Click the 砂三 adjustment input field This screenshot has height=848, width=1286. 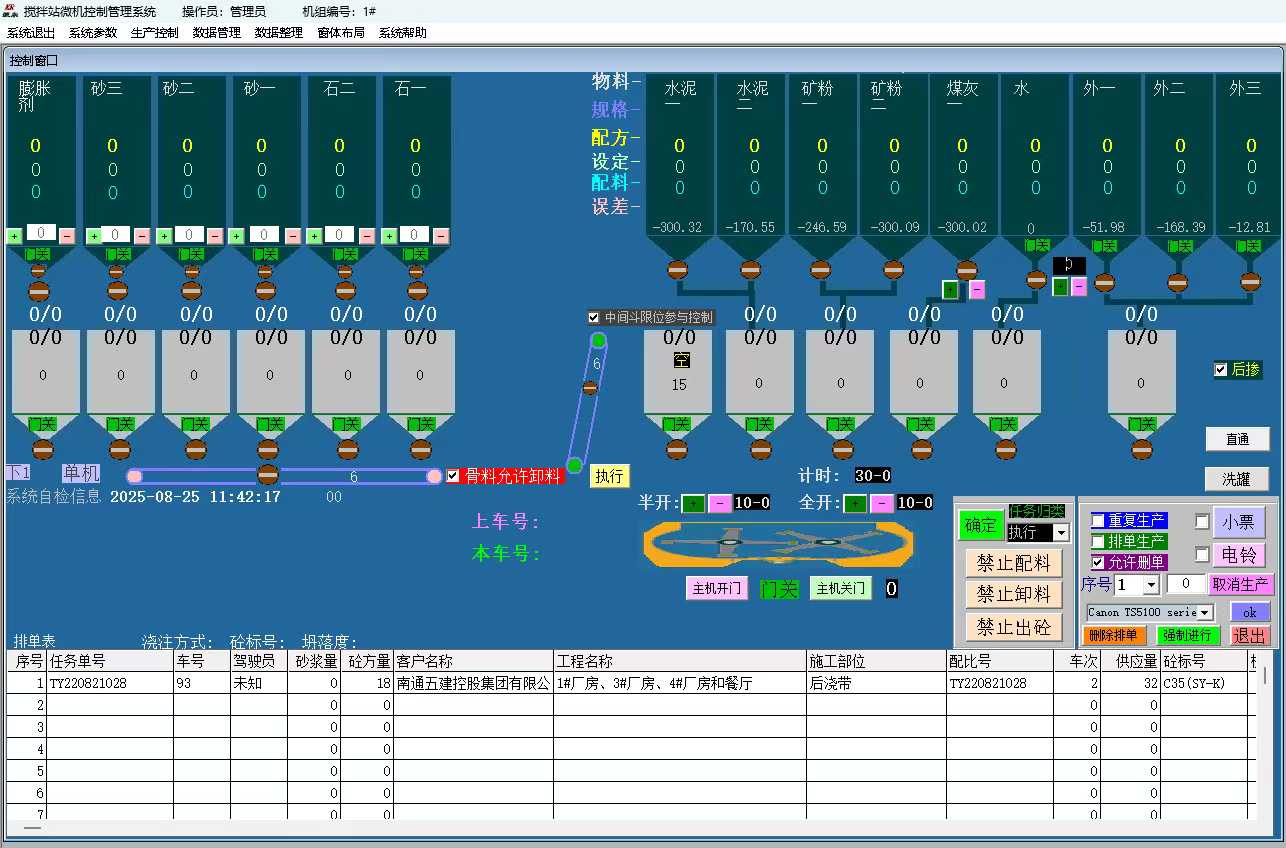pyautogui.click(x=116, y=235)
